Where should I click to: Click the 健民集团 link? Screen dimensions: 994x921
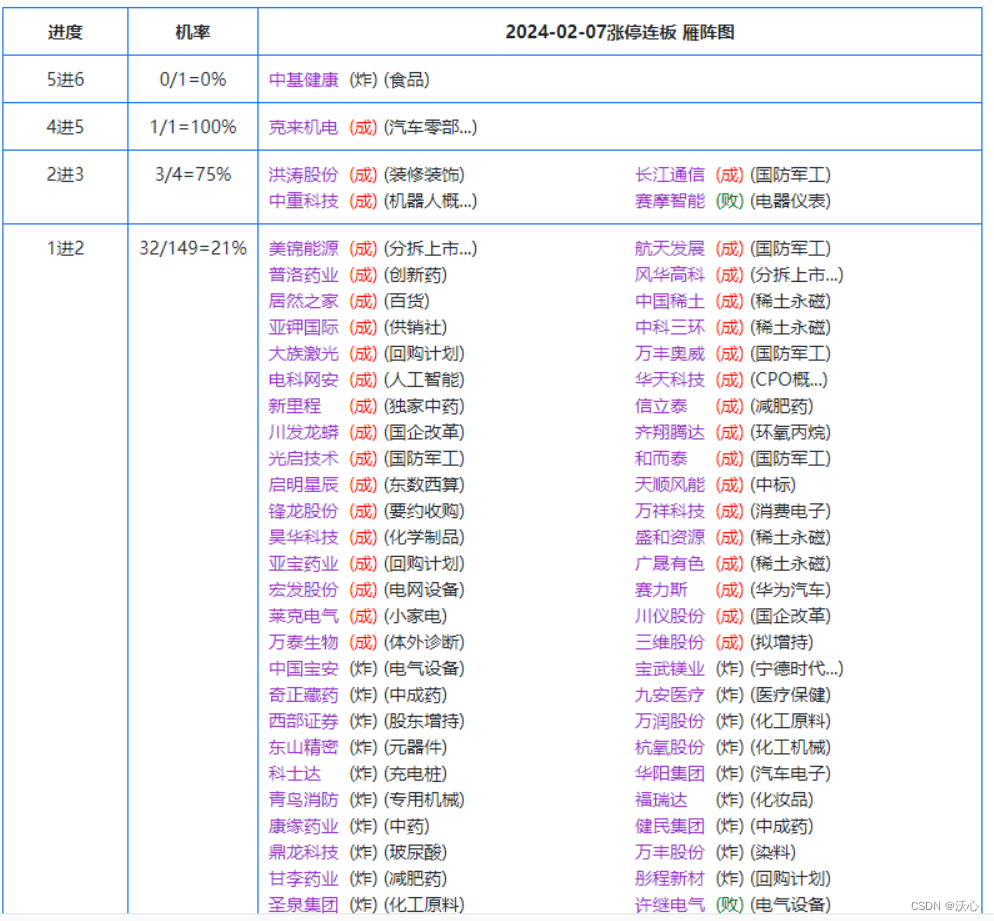click(670, 827)
